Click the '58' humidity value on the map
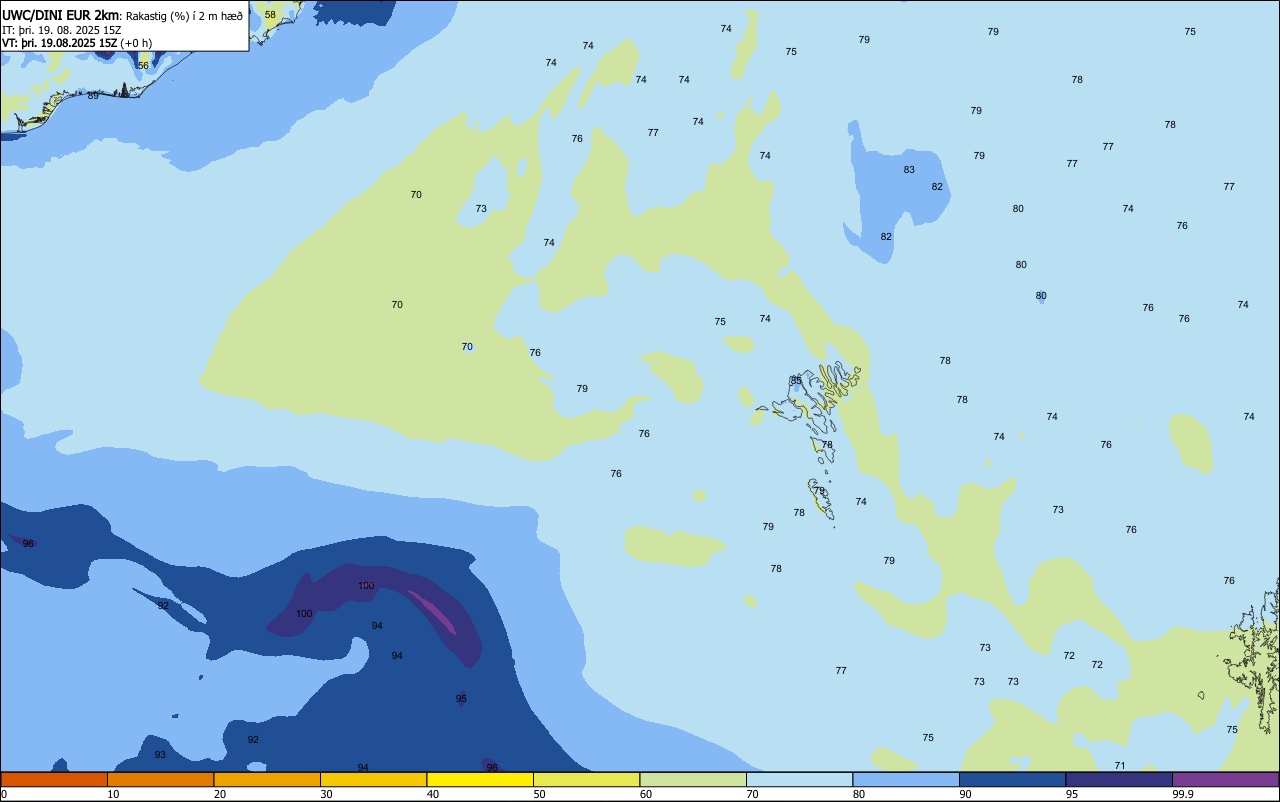1280x802 pixels. click(270, 15)
